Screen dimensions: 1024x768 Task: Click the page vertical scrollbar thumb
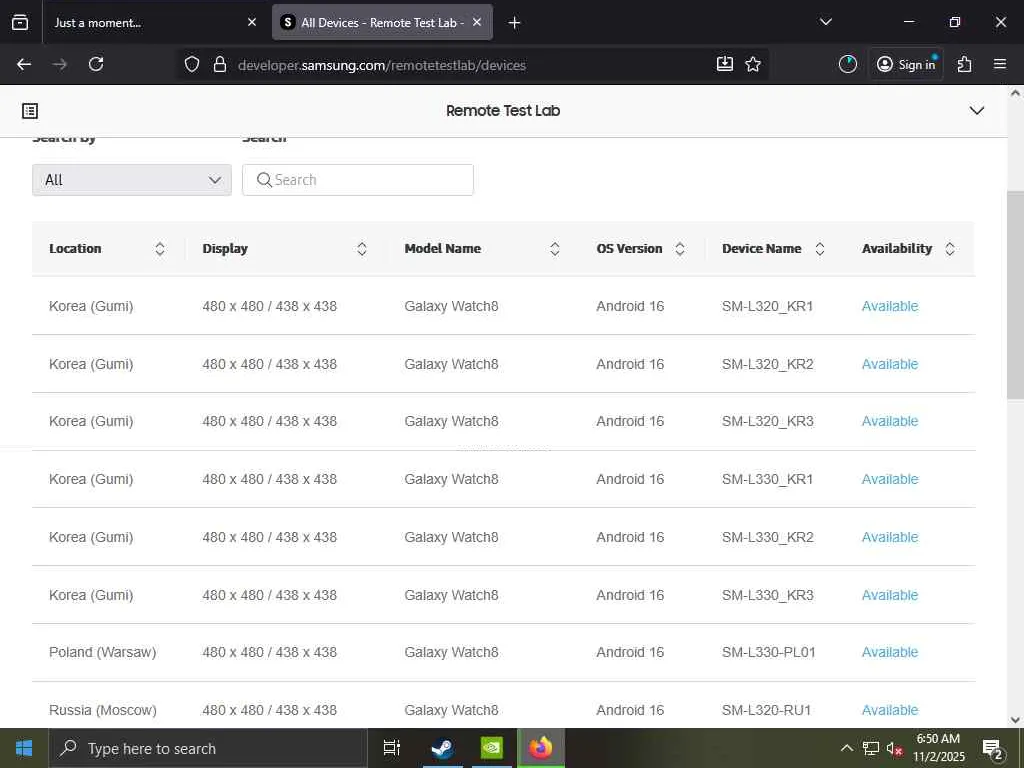pyautogui.click(x=1015, y=295)
